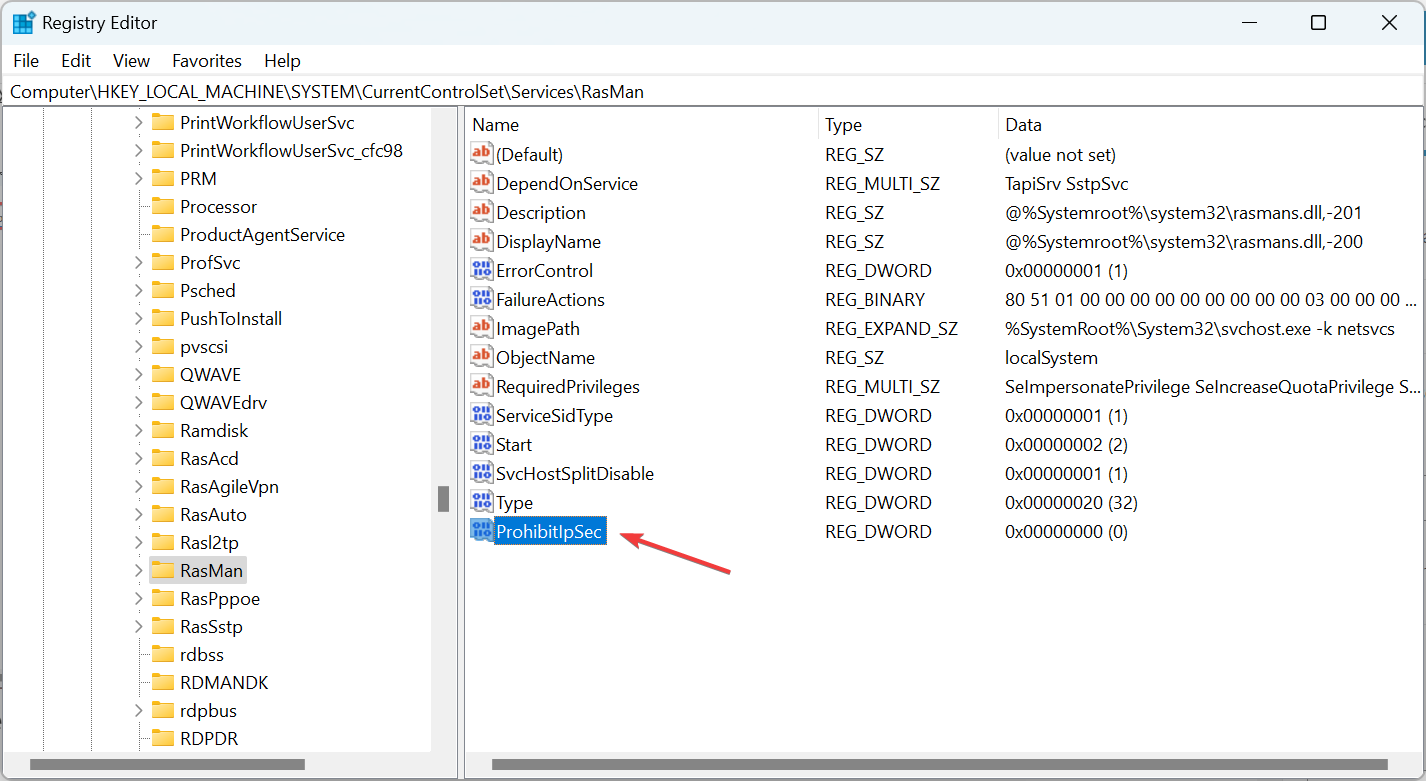Select the RequiredPrivileges value icon
Viewport: 1426px width, 781px height.
coord(482,386)
